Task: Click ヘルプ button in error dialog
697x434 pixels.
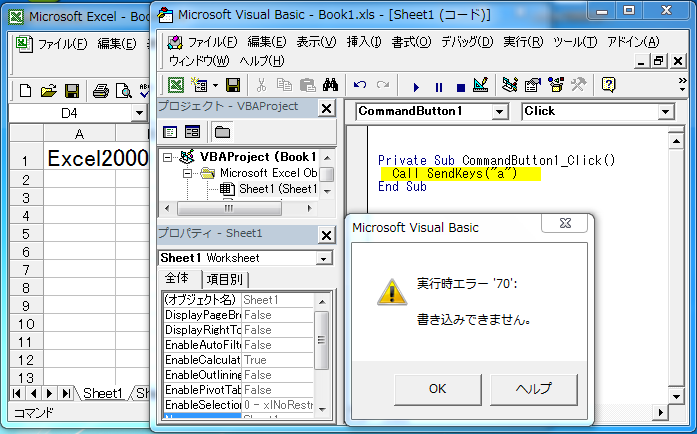Action: 534,389
